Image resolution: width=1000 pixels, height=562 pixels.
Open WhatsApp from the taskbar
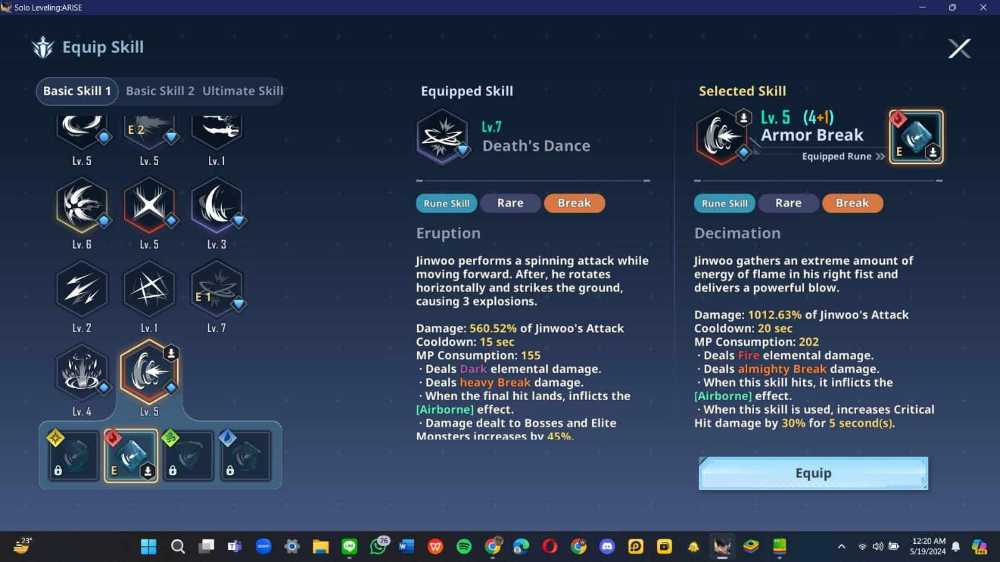pos(378,547)
